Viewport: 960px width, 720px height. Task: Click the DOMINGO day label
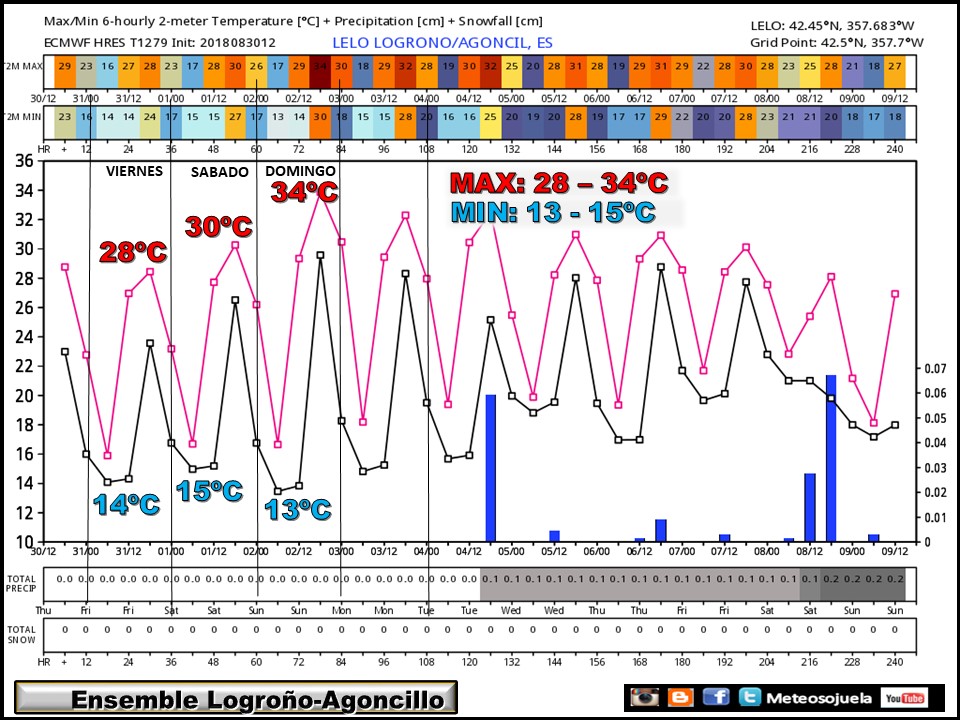[301, 171]
